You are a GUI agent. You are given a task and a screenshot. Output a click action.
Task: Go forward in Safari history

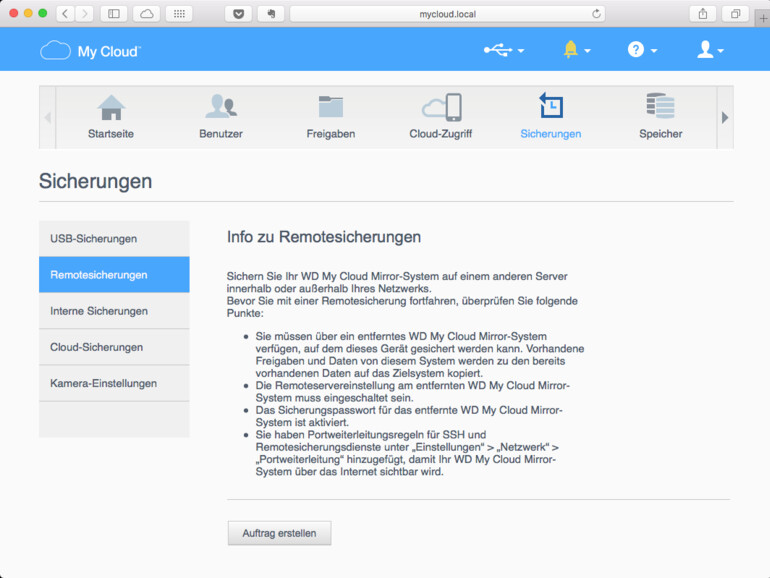84,14
